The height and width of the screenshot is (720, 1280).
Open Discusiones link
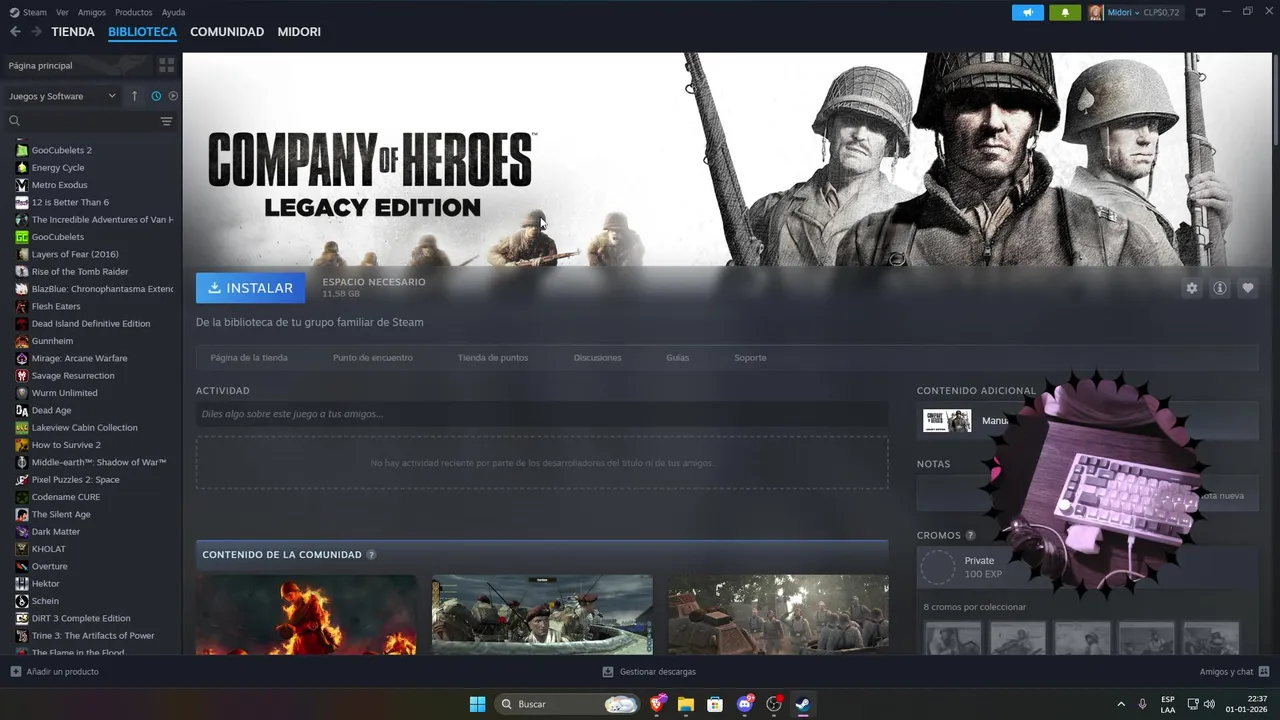598,358
